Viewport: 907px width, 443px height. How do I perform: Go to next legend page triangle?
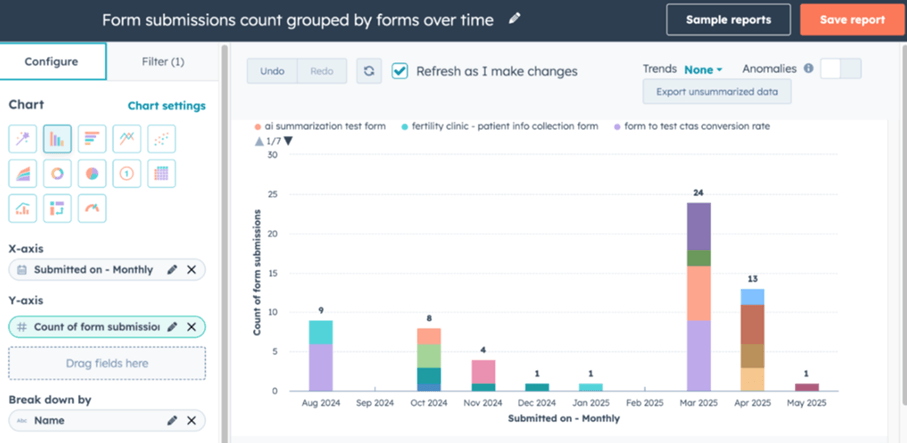pos(288,141)
